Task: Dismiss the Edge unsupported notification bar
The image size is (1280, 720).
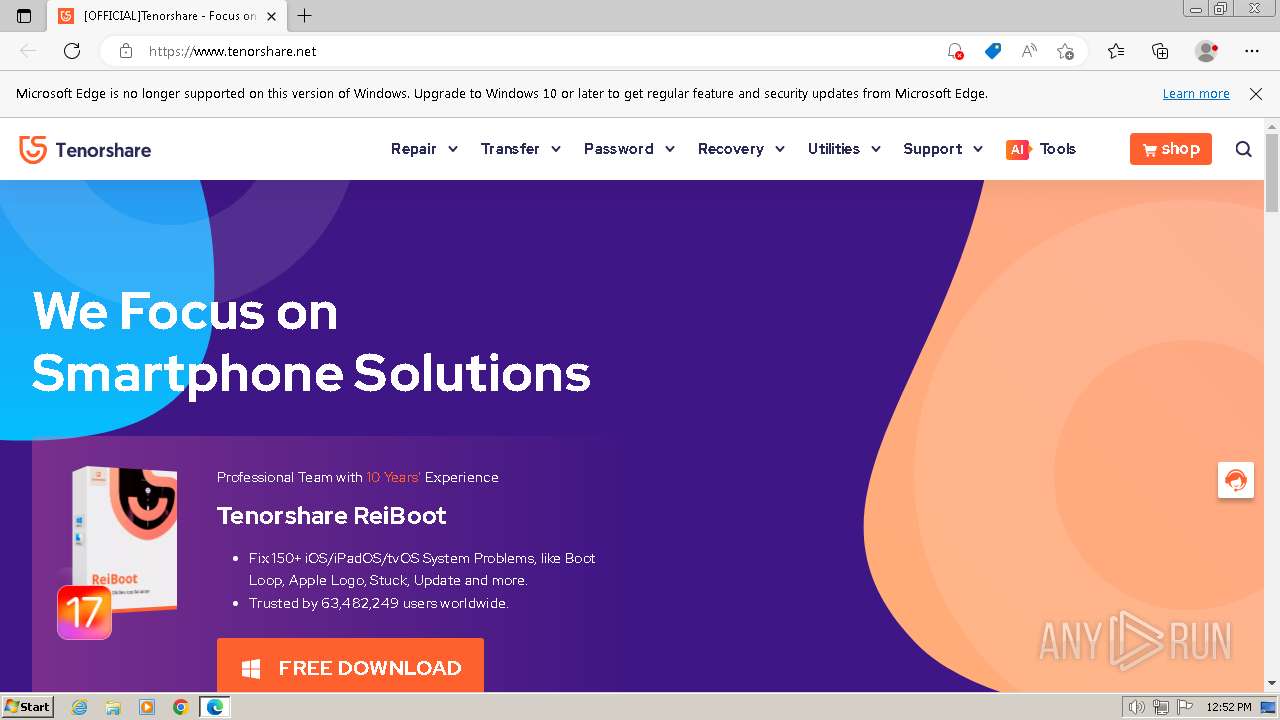Action: [1256, 94]
